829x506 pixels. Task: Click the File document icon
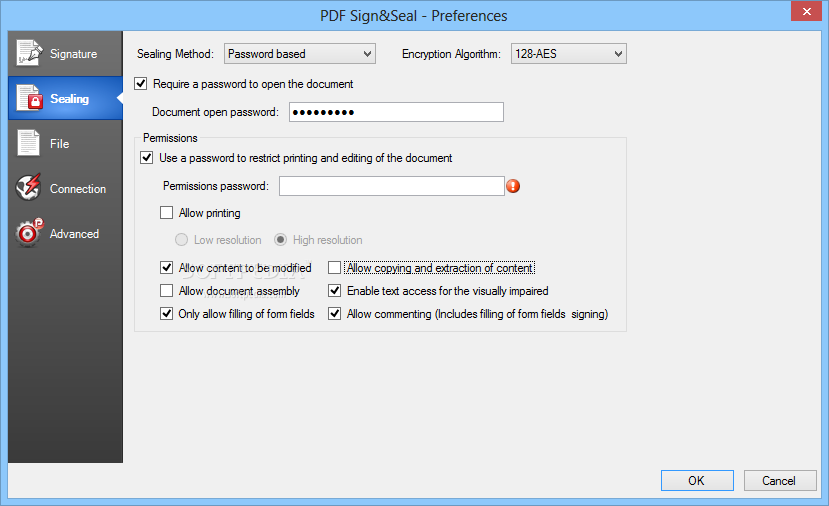pyautogui.click(x=28, y=143)
